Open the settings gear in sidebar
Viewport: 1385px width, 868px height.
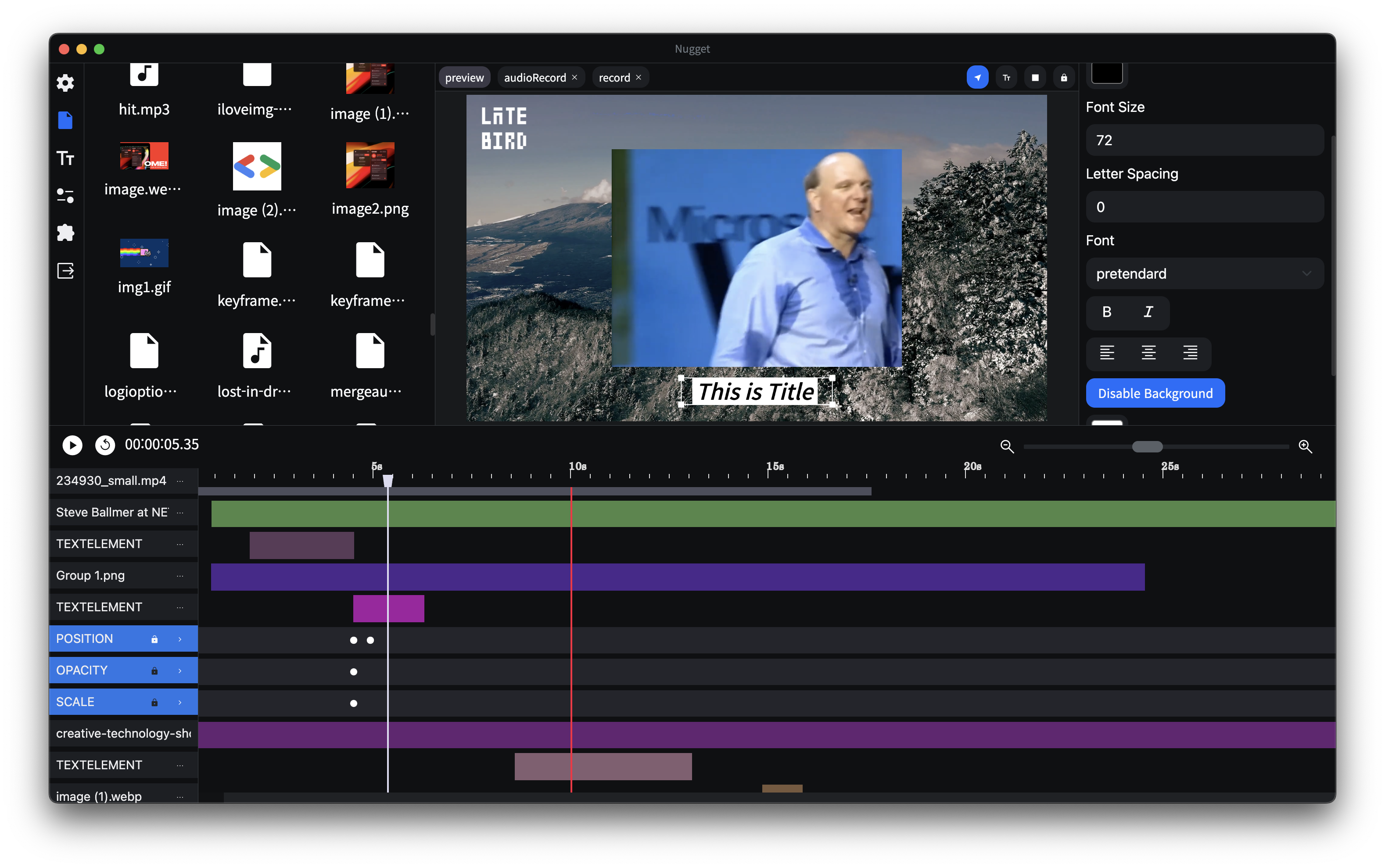[65, 82]
